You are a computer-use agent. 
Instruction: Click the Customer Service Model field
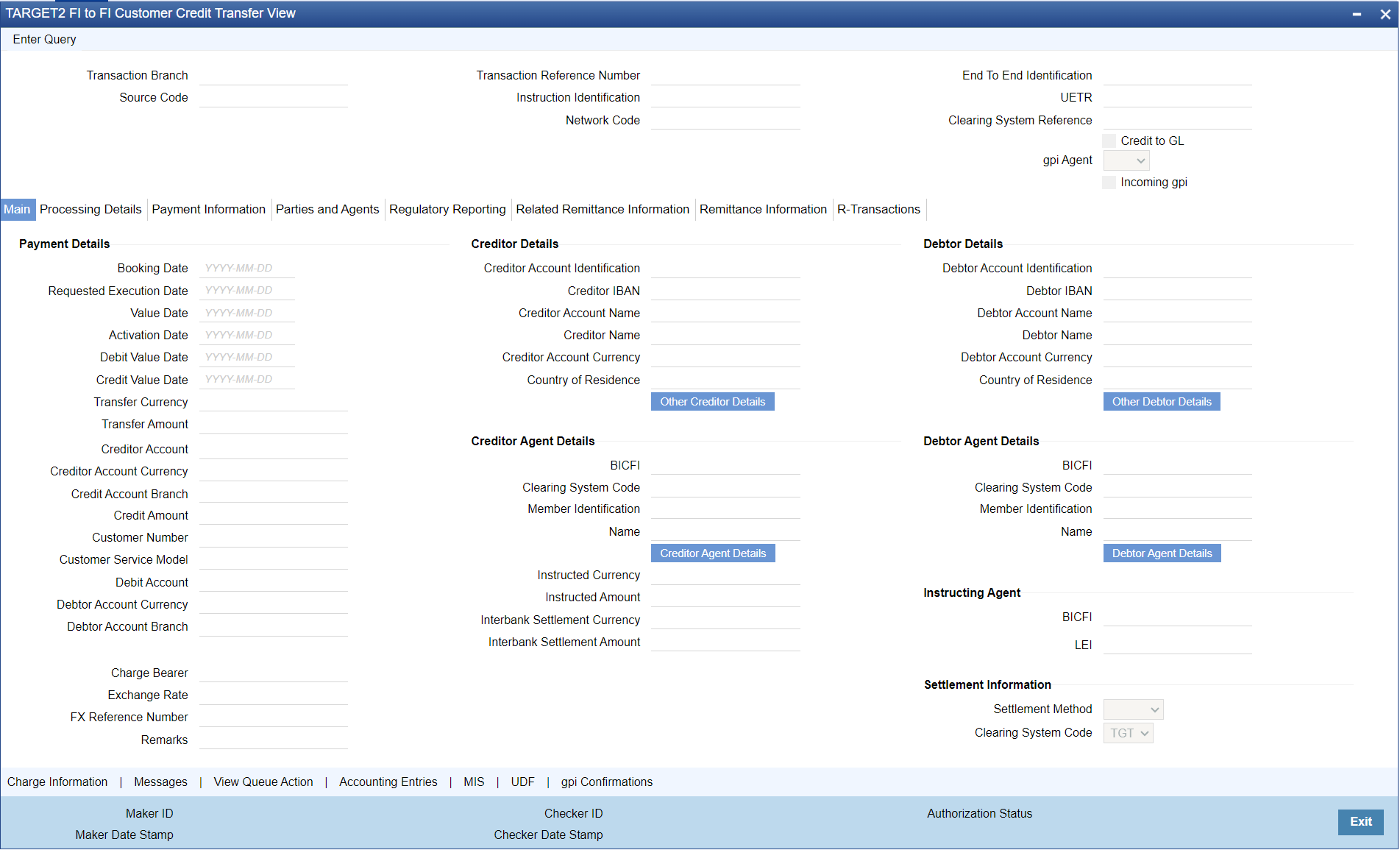coord(274,560)
